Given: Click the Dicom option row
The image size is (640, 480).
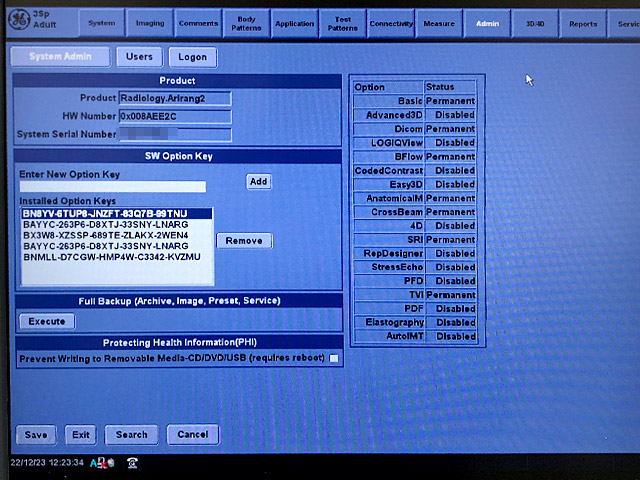Looking at the screenshot, I should coord(415,129).
